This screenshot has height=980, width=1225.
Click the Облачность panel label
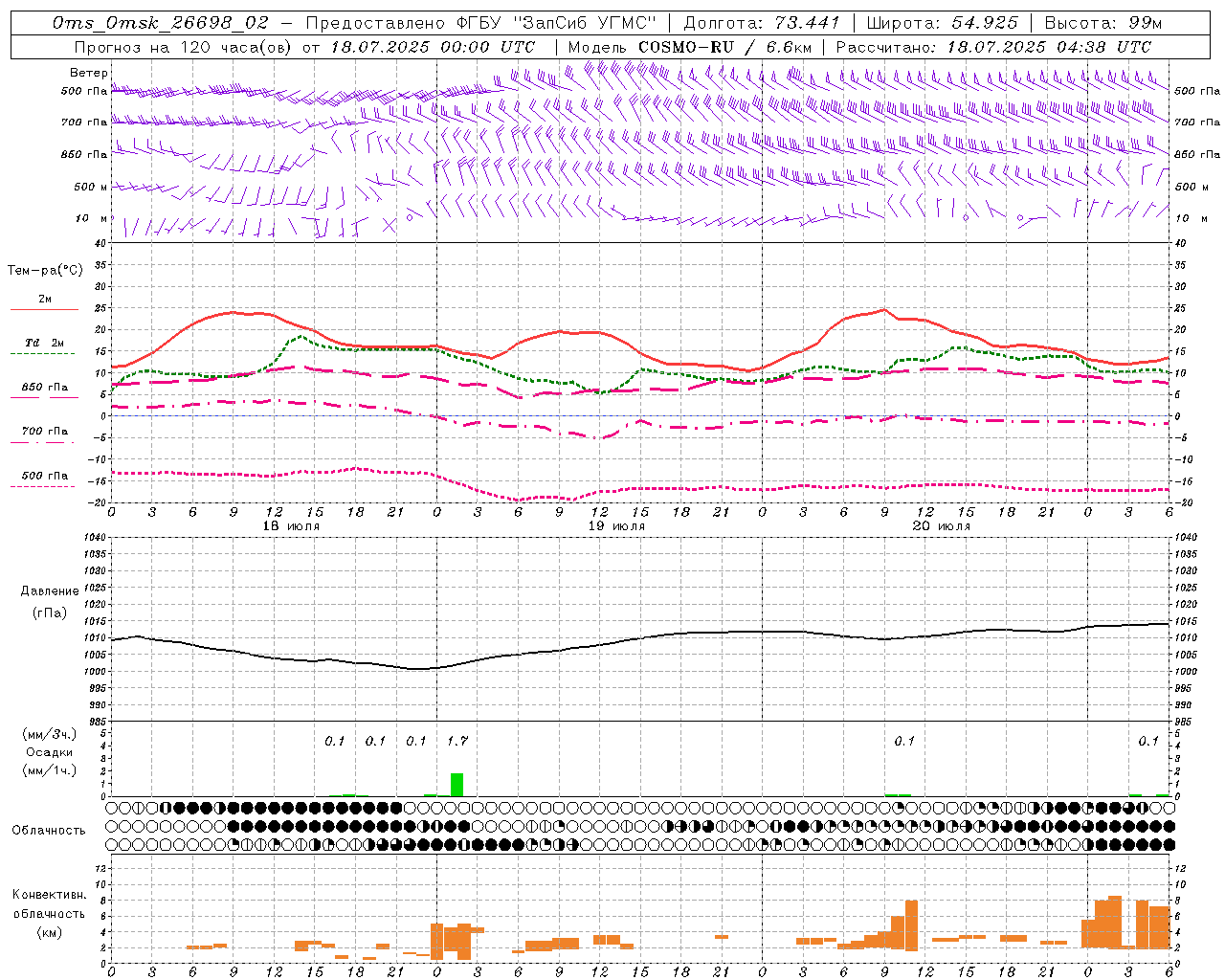pos(49,830)
